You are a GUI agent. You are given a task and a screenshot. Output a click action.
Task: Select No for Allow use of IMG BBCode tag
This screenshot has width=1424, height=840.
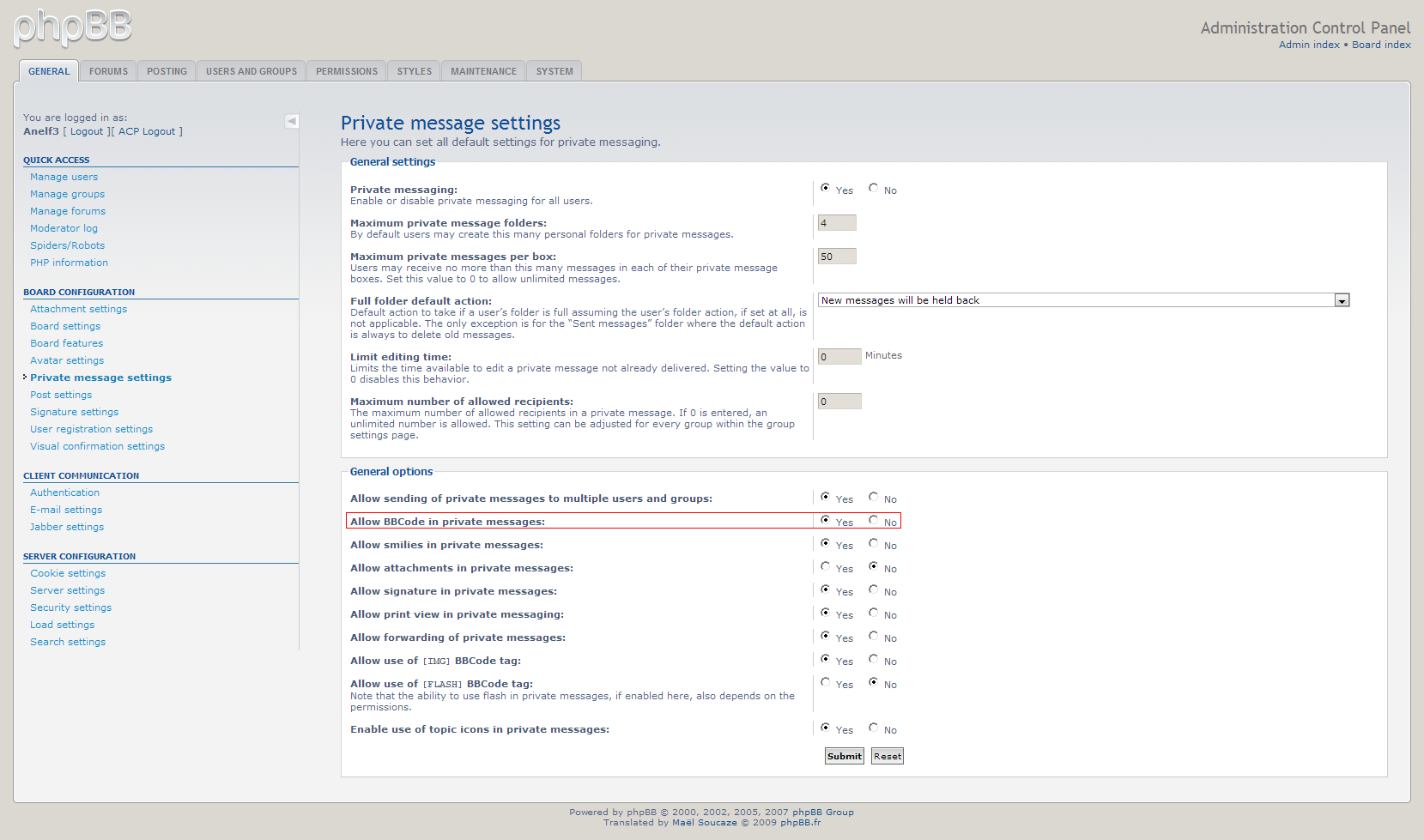[x=873, y=659]
